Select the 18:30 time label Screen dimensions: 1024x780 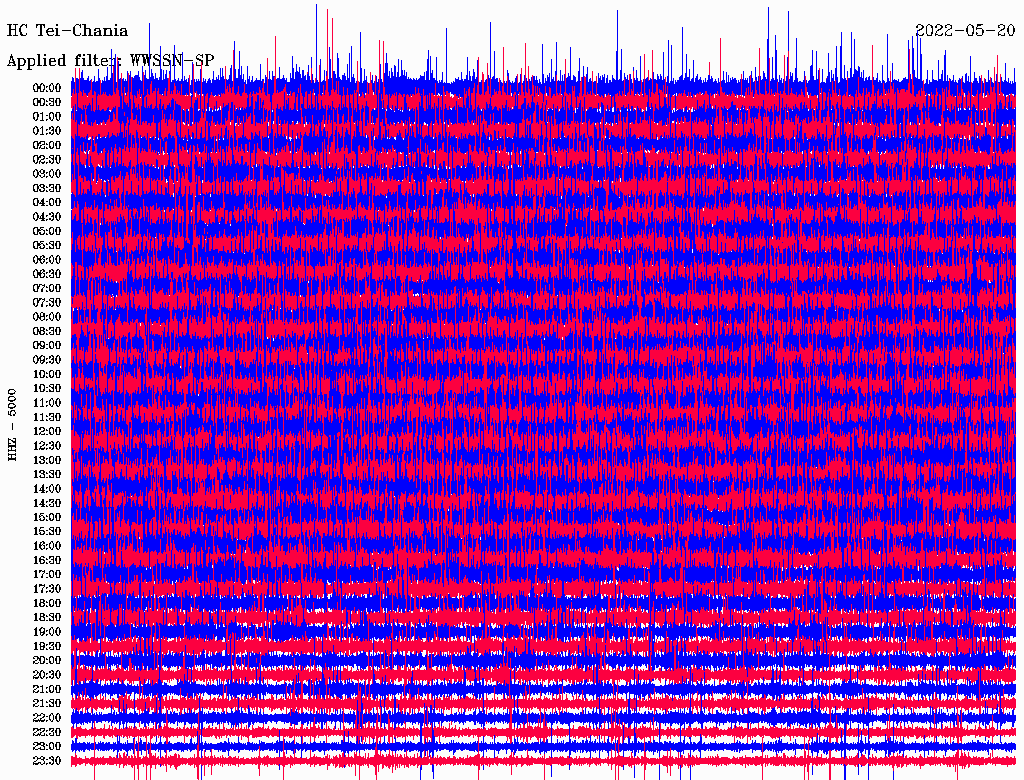47,618
